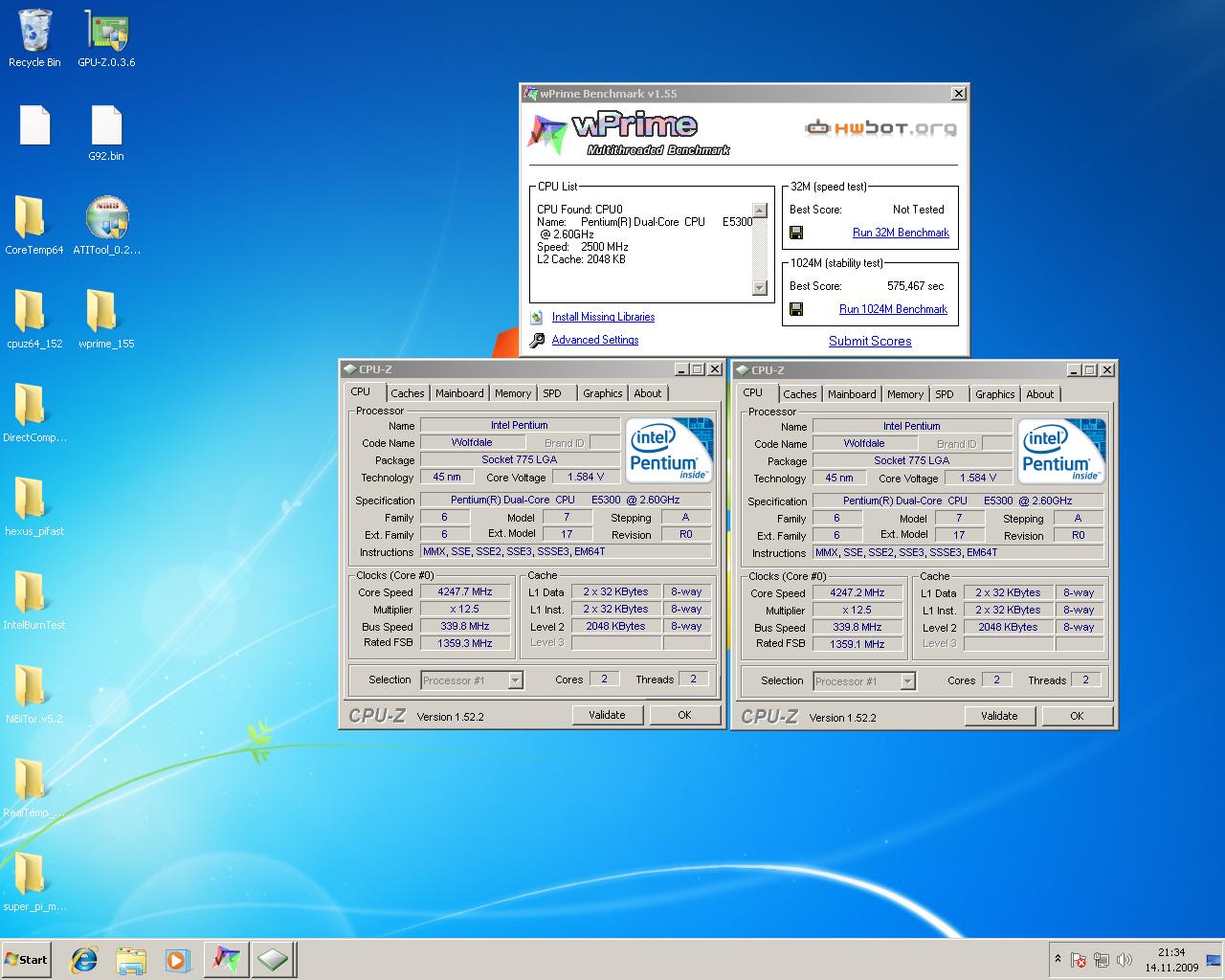Click the Advanced Settings wrench icon
The image size is (1225, 980).
pos(538,340)
